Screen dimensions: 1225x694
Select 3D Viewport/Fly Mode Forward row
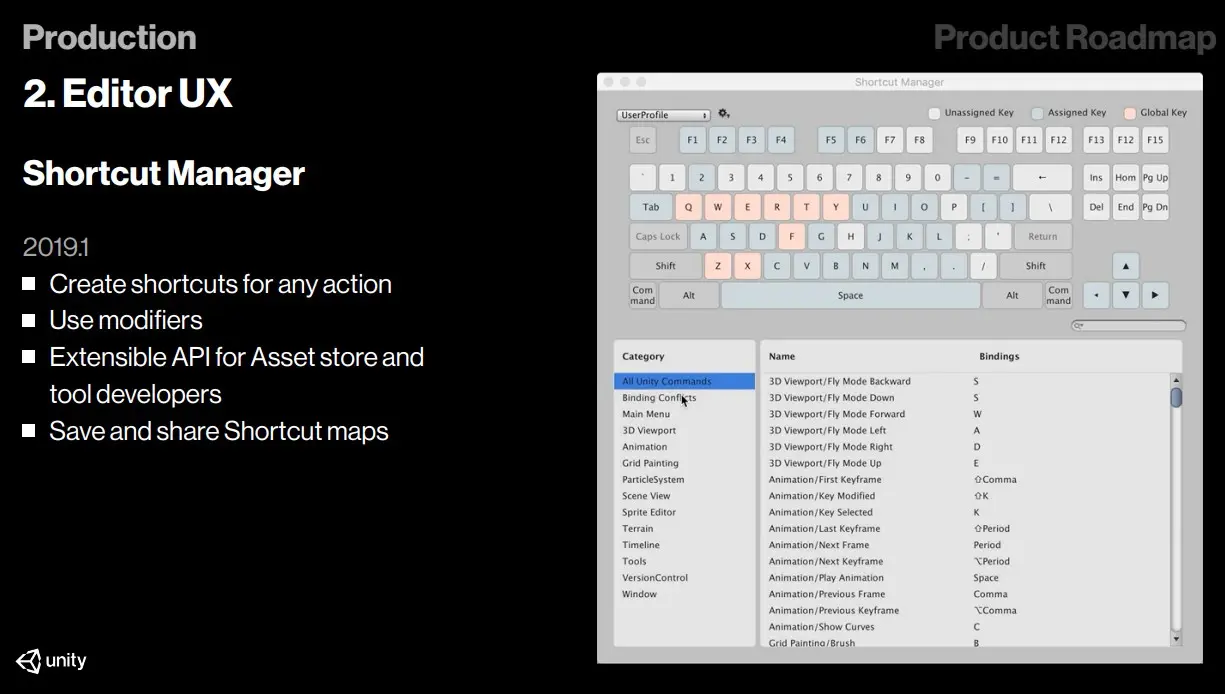pos(965,414)
